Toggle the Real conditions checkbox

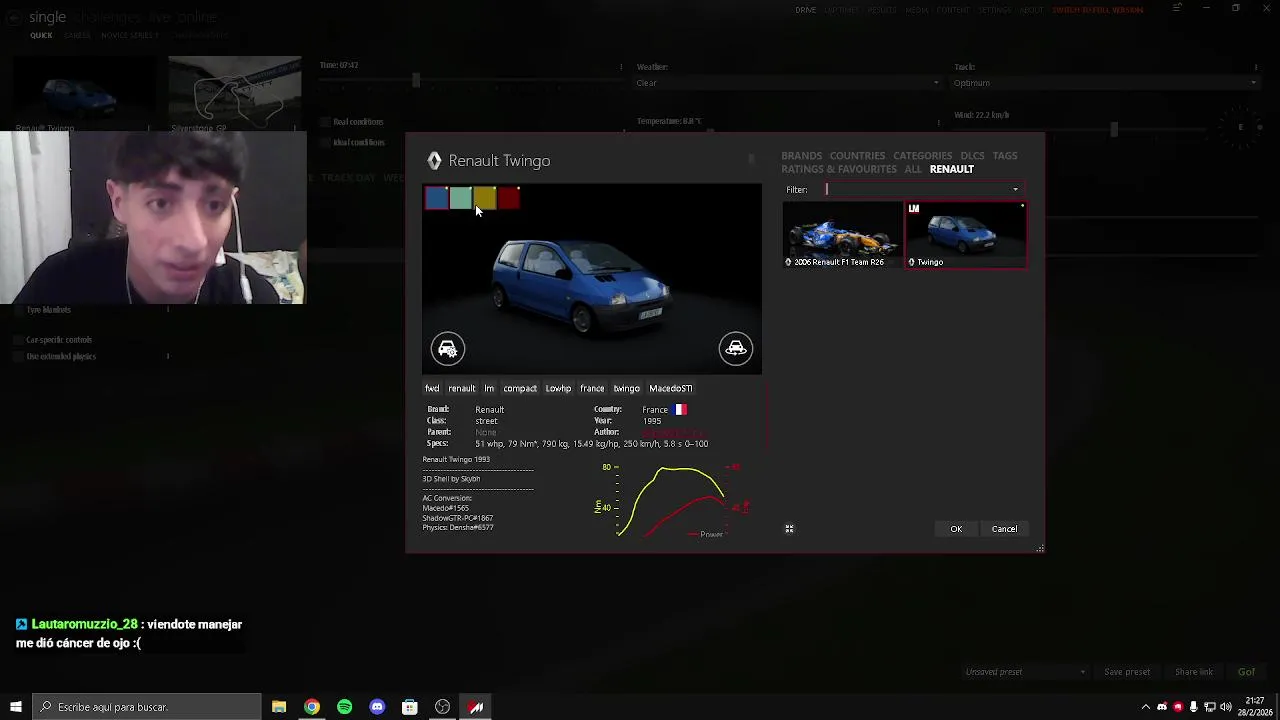pyautogui.click(x=326, y=122)
